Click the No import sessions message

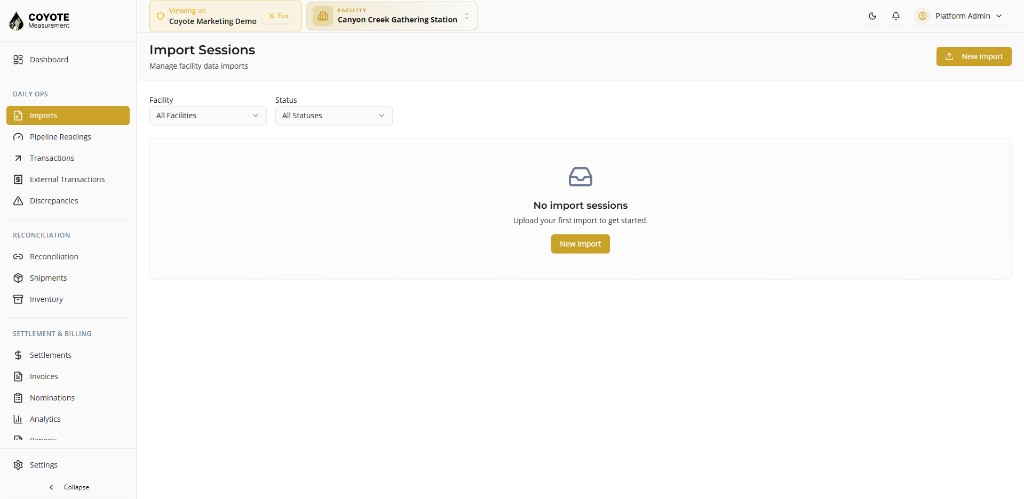click(581, 206)
